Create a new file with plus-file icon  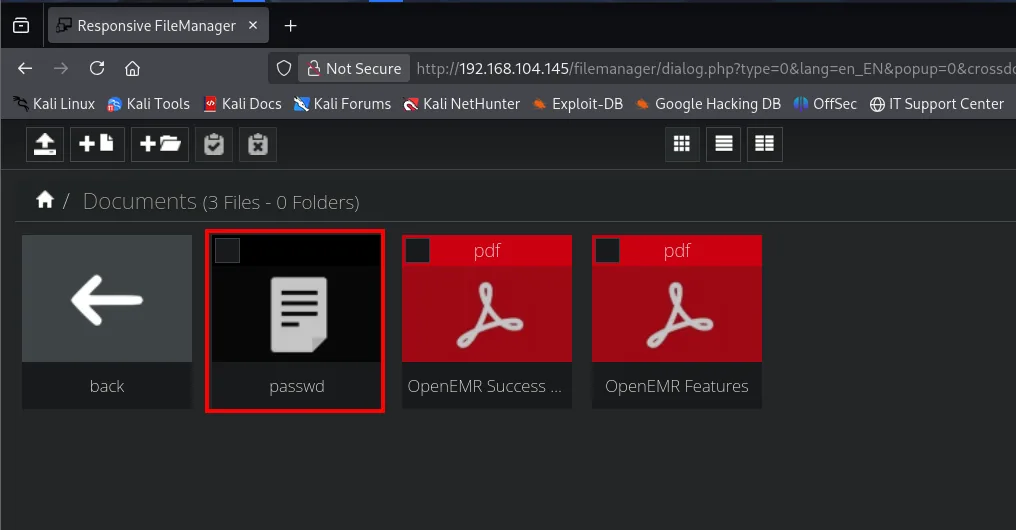tap(97, 144)
